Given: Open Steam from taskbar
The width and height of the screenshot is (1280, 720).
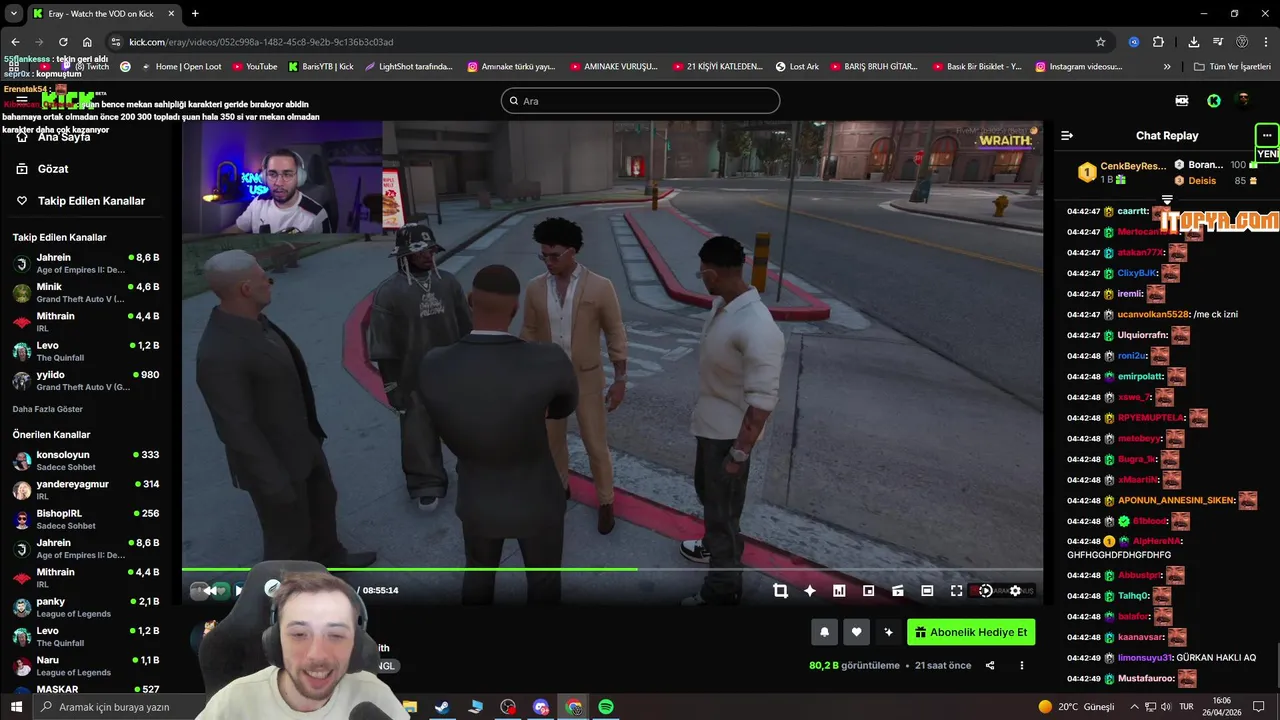Looking at the screenshot, I should 442,707.
